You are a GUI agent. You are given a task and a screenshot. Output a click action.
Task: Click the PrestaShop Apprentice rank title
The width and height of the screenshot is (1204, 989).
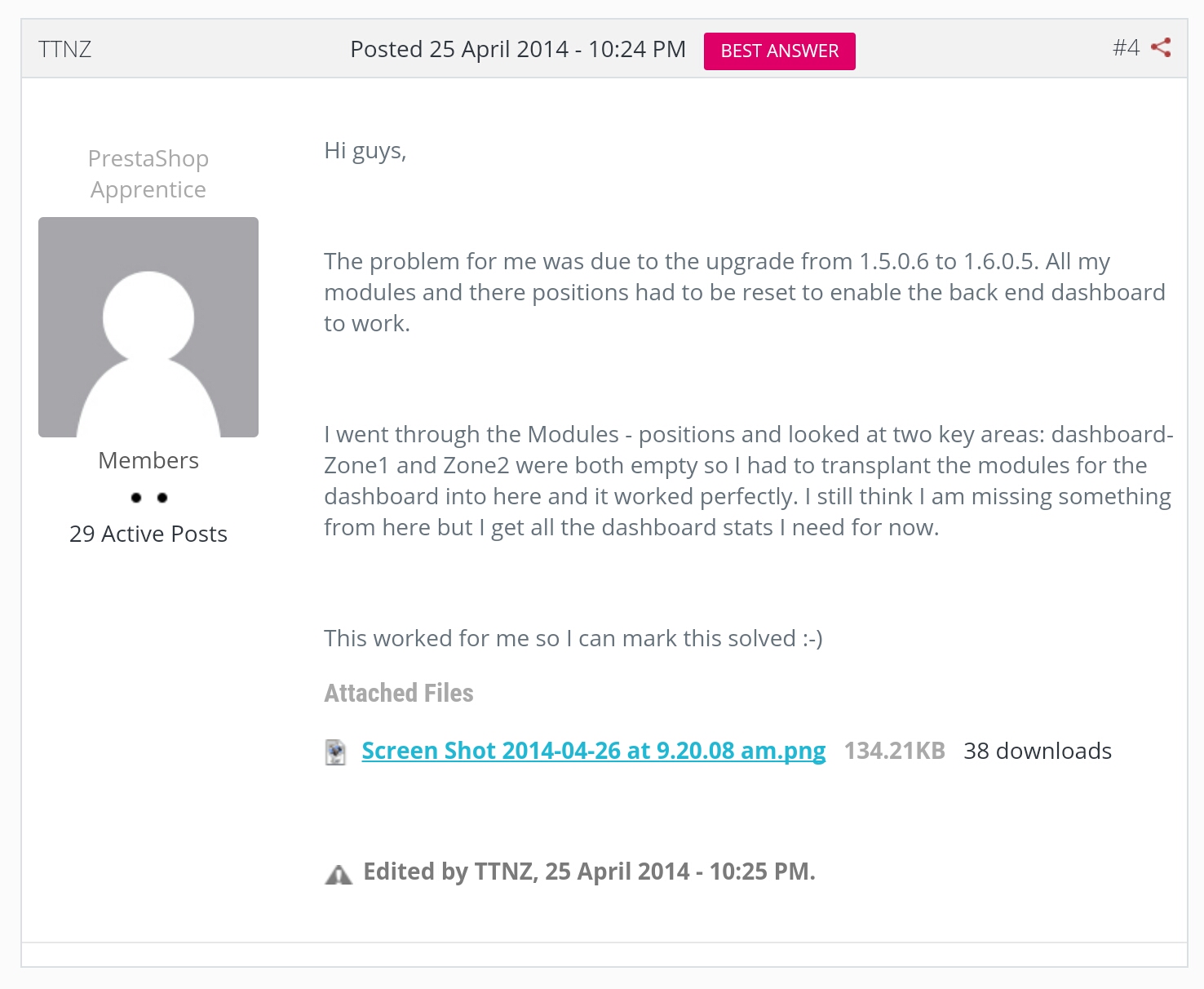[x=148, y=174]
